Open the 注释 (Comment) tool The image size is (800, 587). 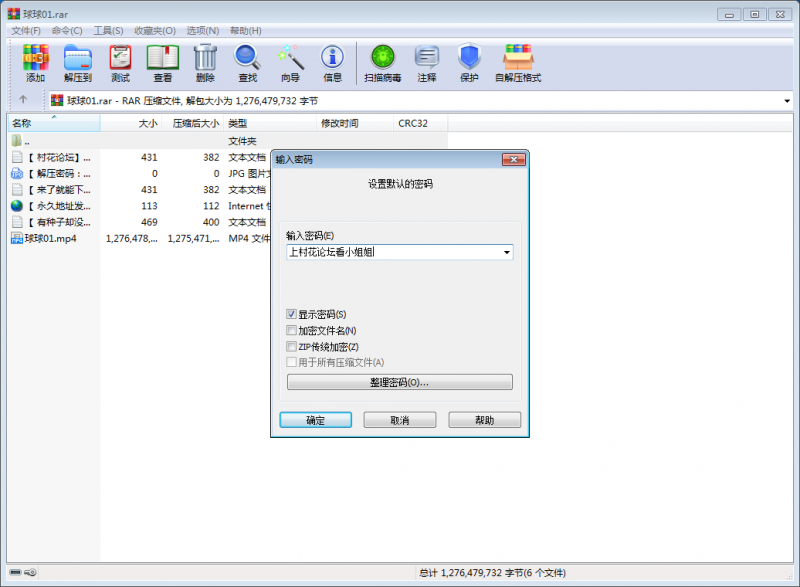[x=426, y=60]
